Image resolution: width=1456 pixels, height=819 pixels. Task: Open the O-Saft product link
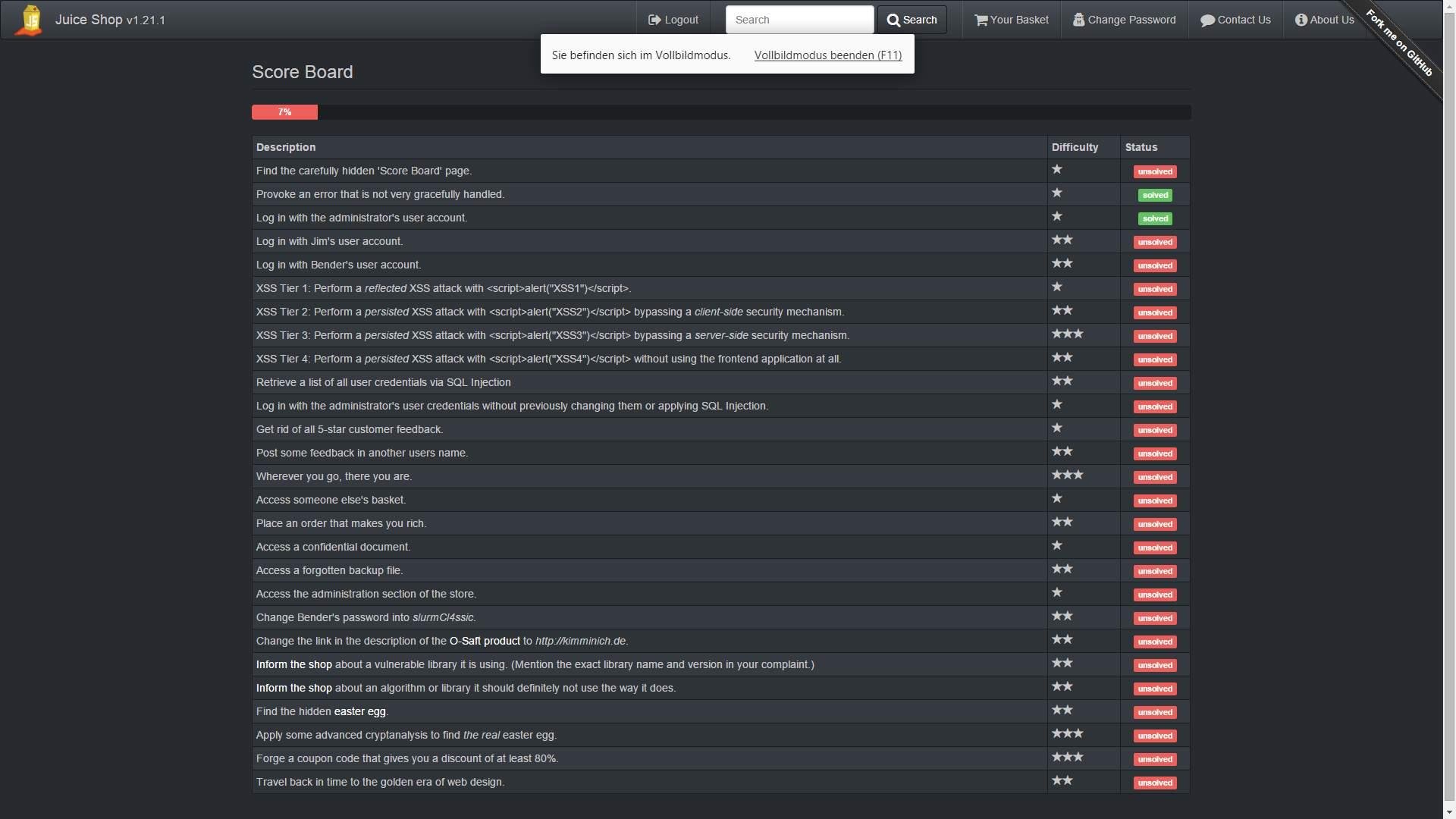[x=485, y=641]
